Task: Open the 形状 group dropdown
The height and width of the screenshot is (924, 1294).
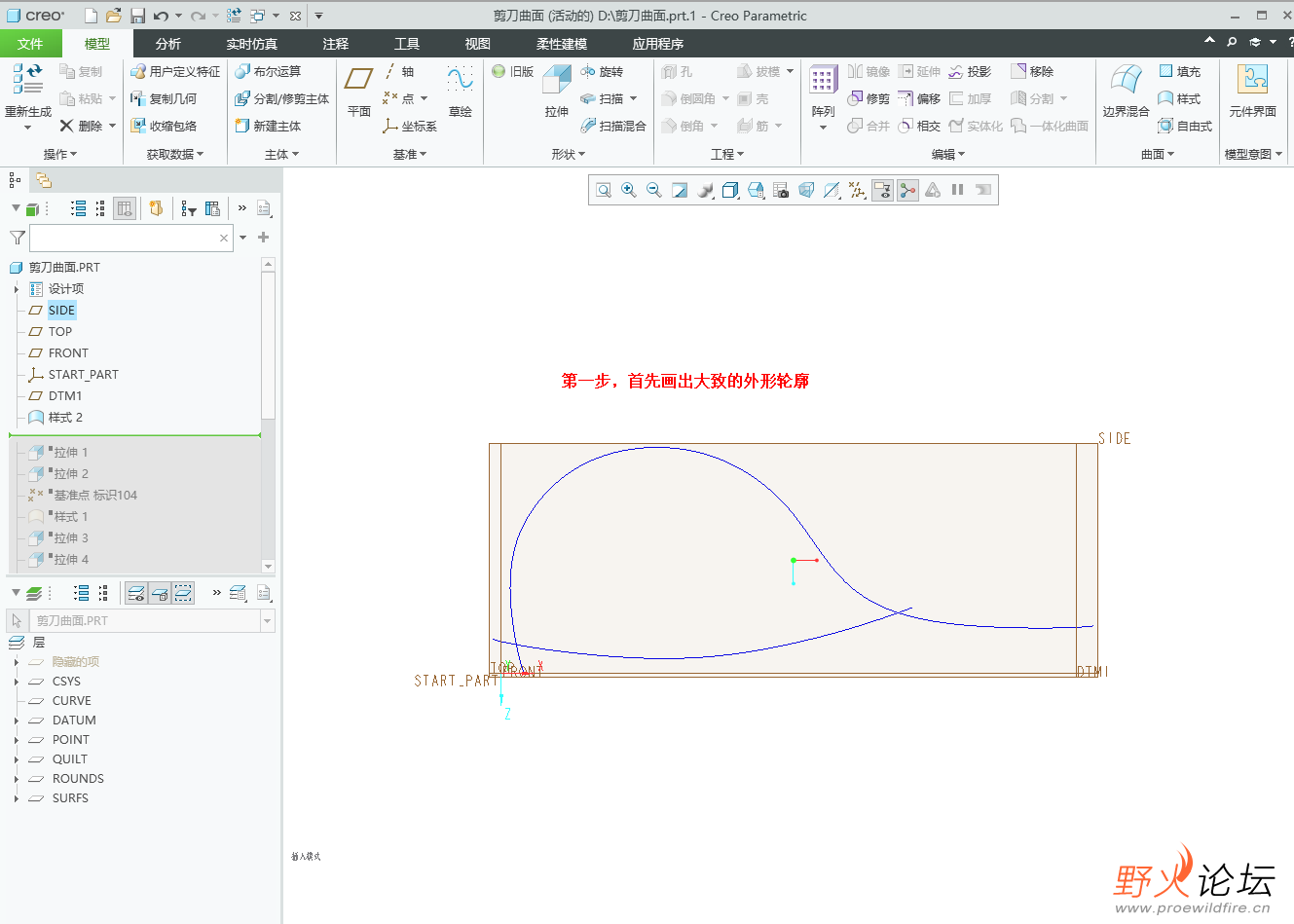Action: click(x=569, y=154)
